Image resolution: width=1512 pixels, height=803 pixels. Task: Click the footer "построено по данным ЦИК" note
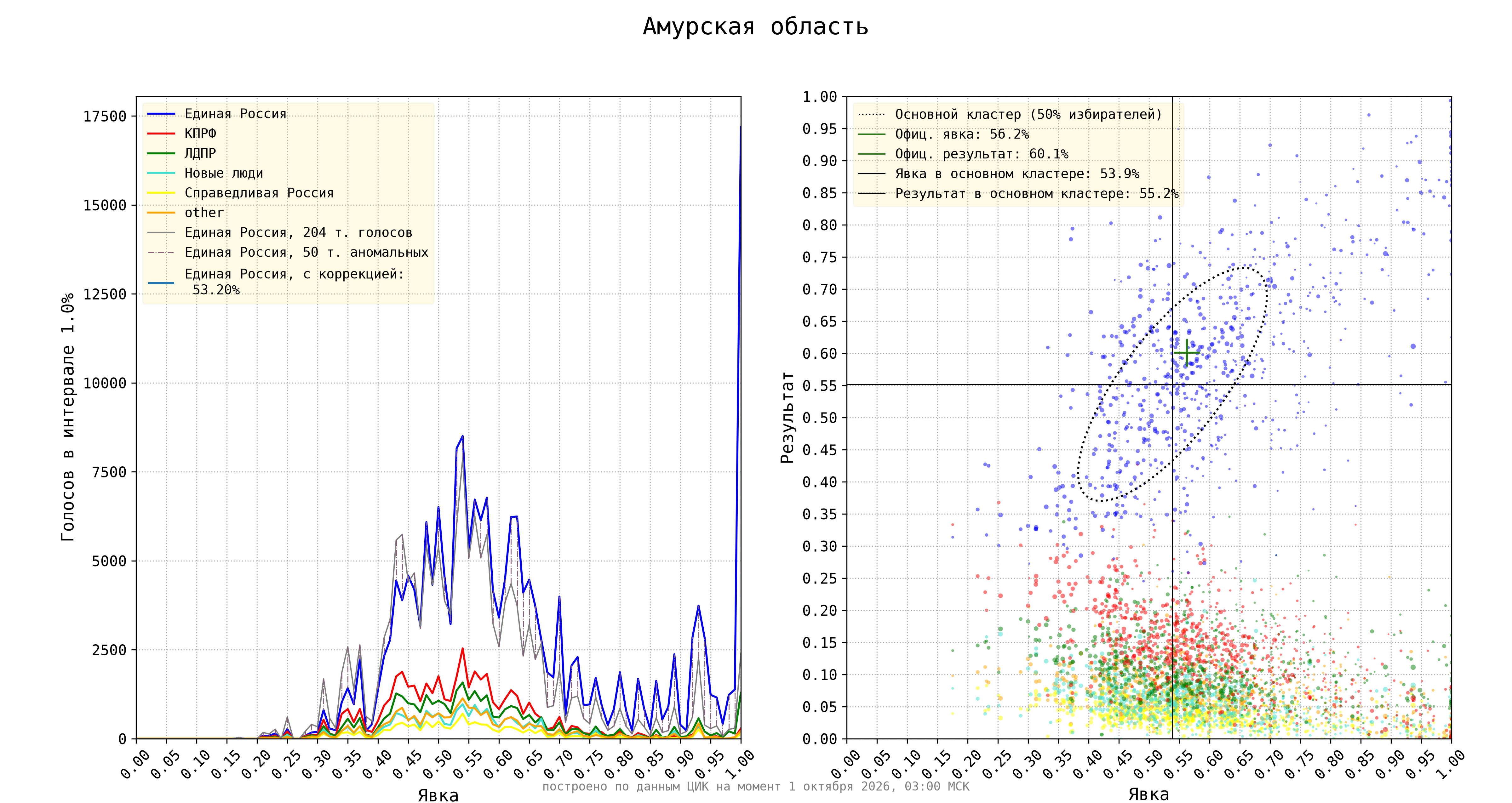(755, 787)
